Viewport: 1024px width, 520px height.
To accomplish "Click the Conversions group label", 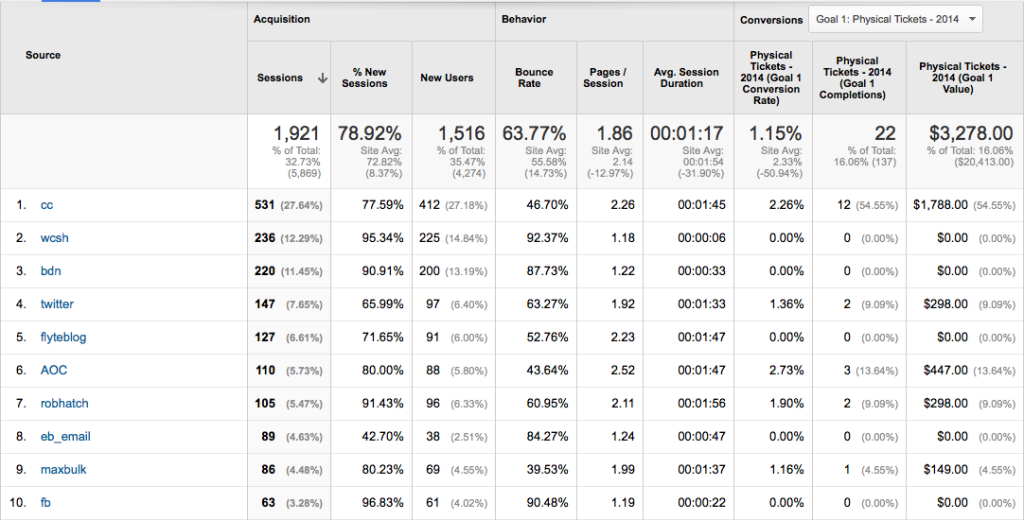I will [x=771, y=20].
